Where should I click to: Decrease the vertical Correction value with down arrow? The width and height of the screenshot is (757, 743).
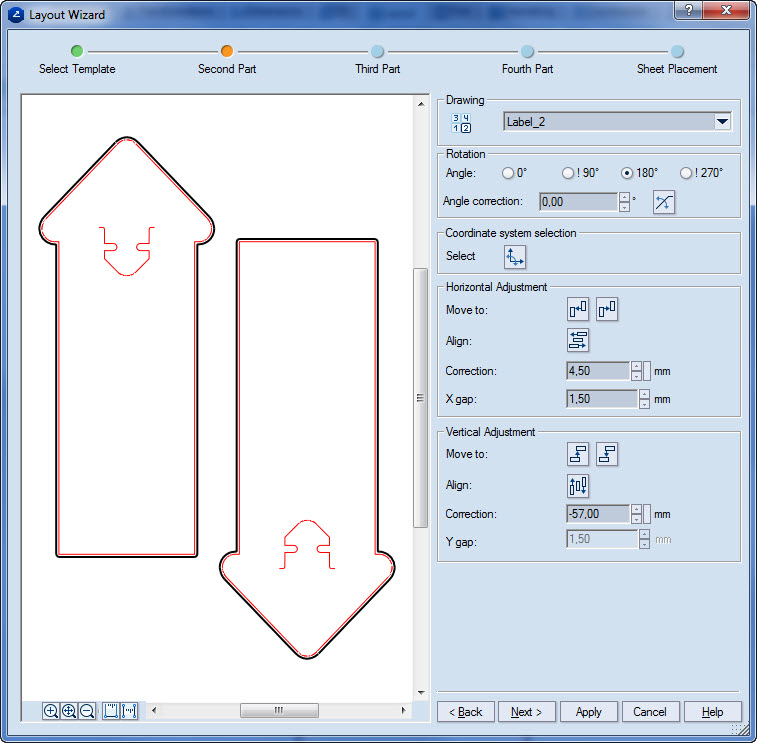636,519
